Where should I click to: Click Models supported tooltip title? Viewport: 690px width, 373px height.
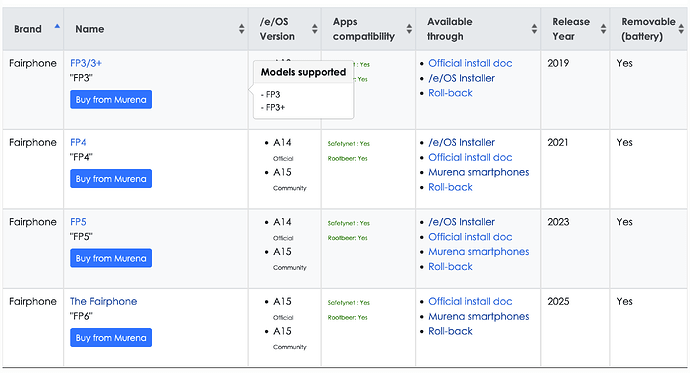pos(303,72)
